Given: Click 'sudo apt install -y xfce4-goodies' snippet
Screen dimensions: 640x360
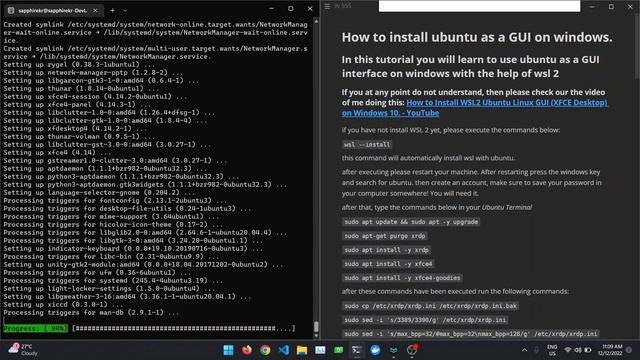Looking at the screenshot, I should [402, 278].
